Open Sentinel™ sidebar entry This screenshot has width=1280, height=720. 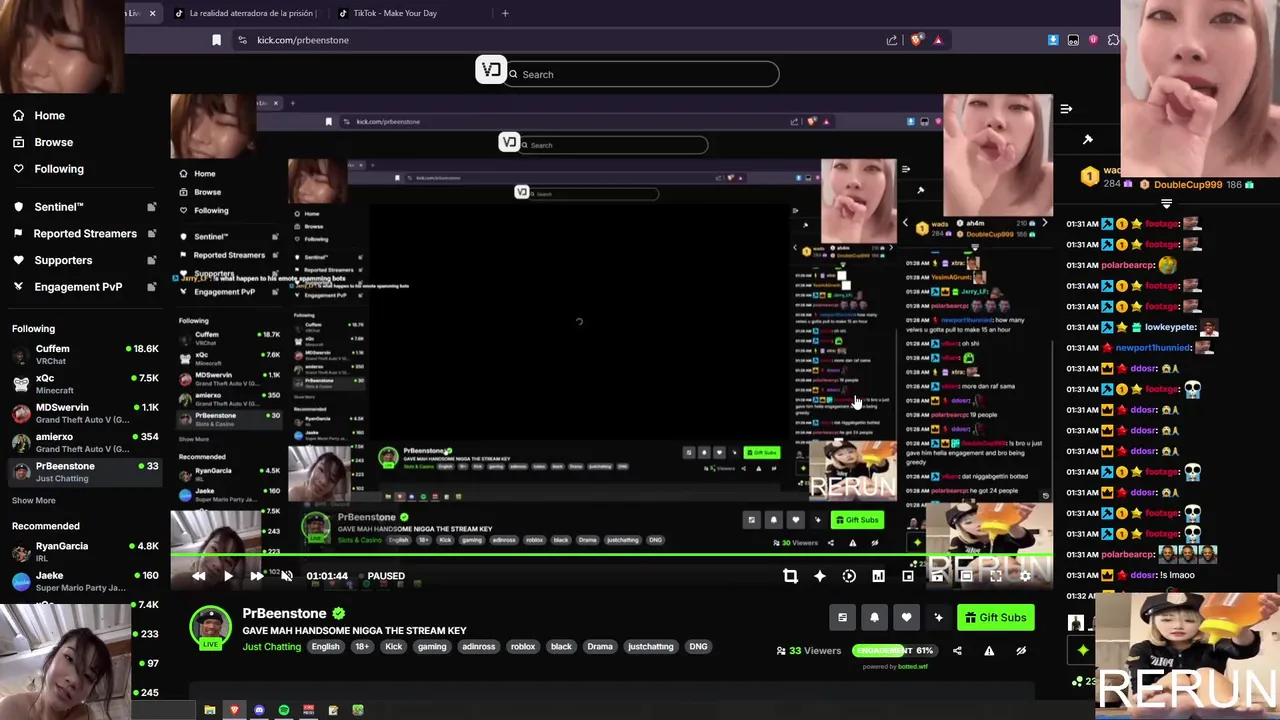point(48,207)
